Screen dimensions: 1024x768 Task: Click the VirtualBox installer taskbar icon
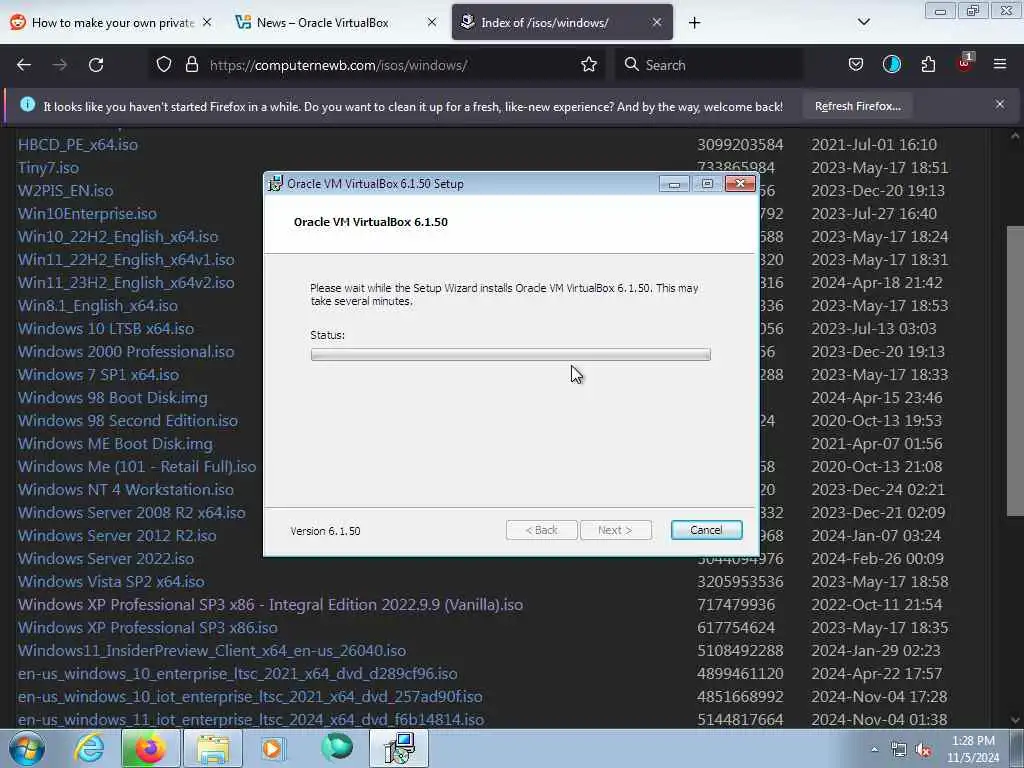pyautogui.click(x=399, y=748)
